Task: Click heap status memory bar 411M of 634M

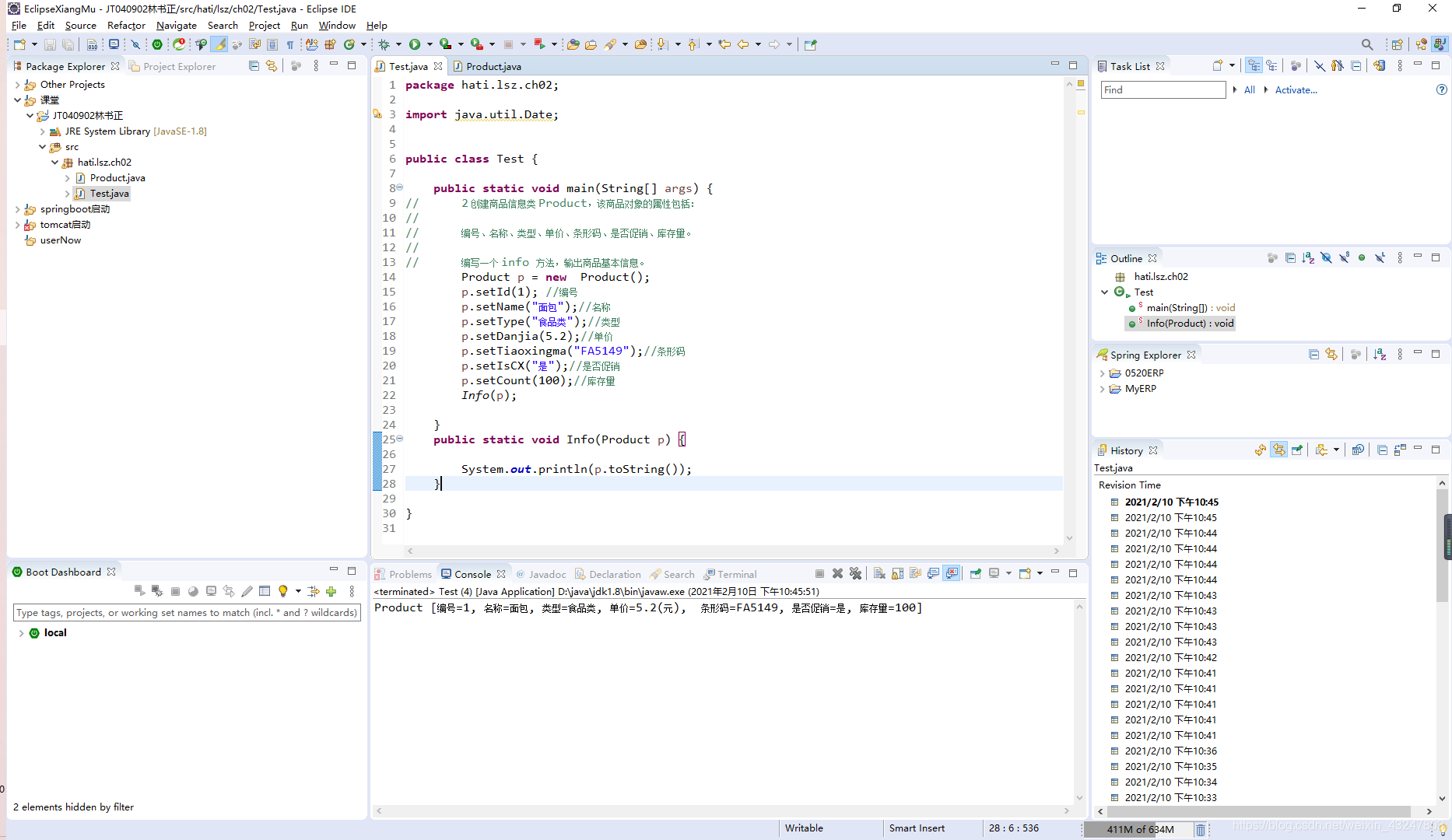Action: click(1140, 829)
